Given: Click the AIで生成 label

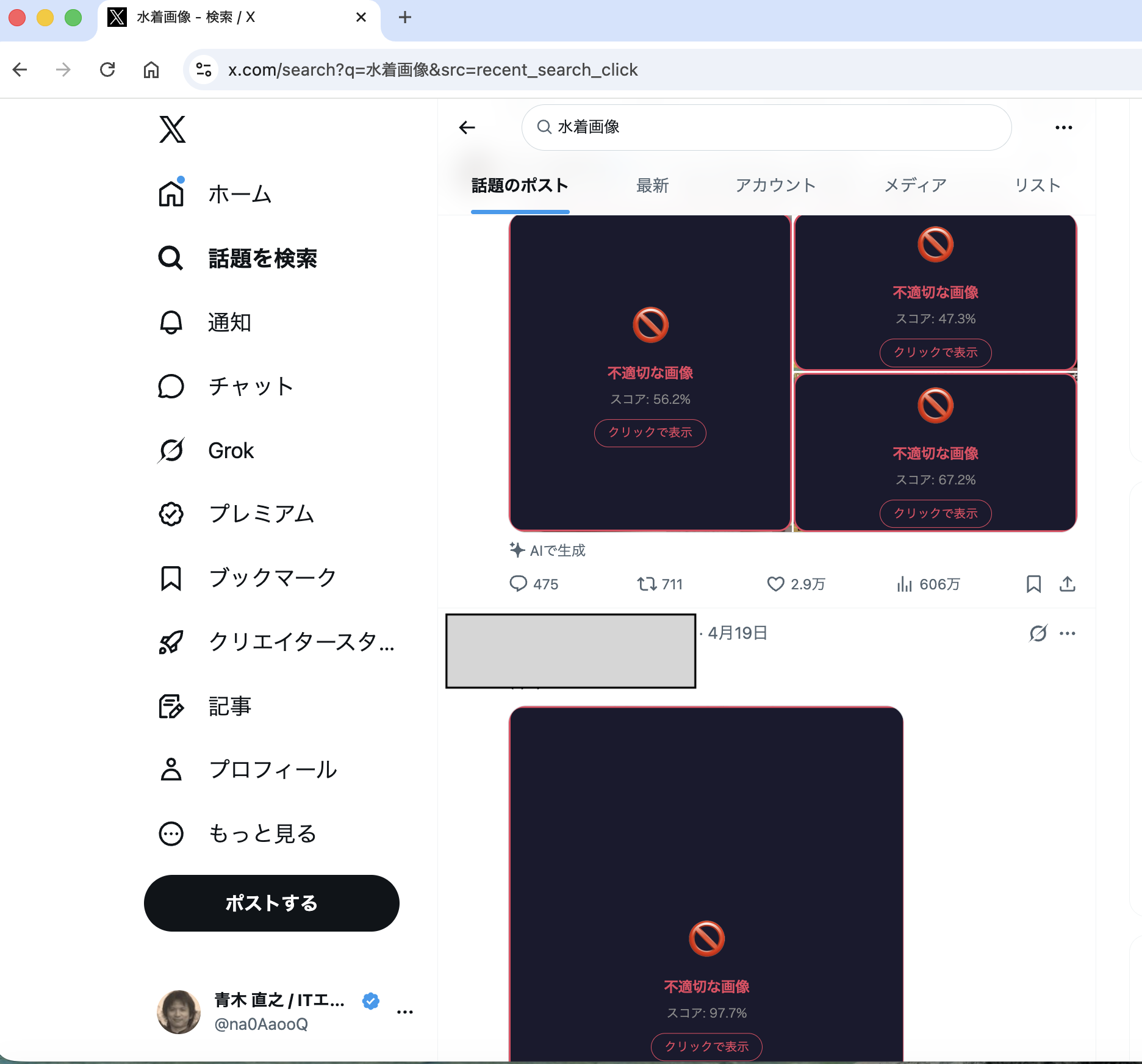Looking at the screenshot, I should pyautogui.click(x=548, y=550).
